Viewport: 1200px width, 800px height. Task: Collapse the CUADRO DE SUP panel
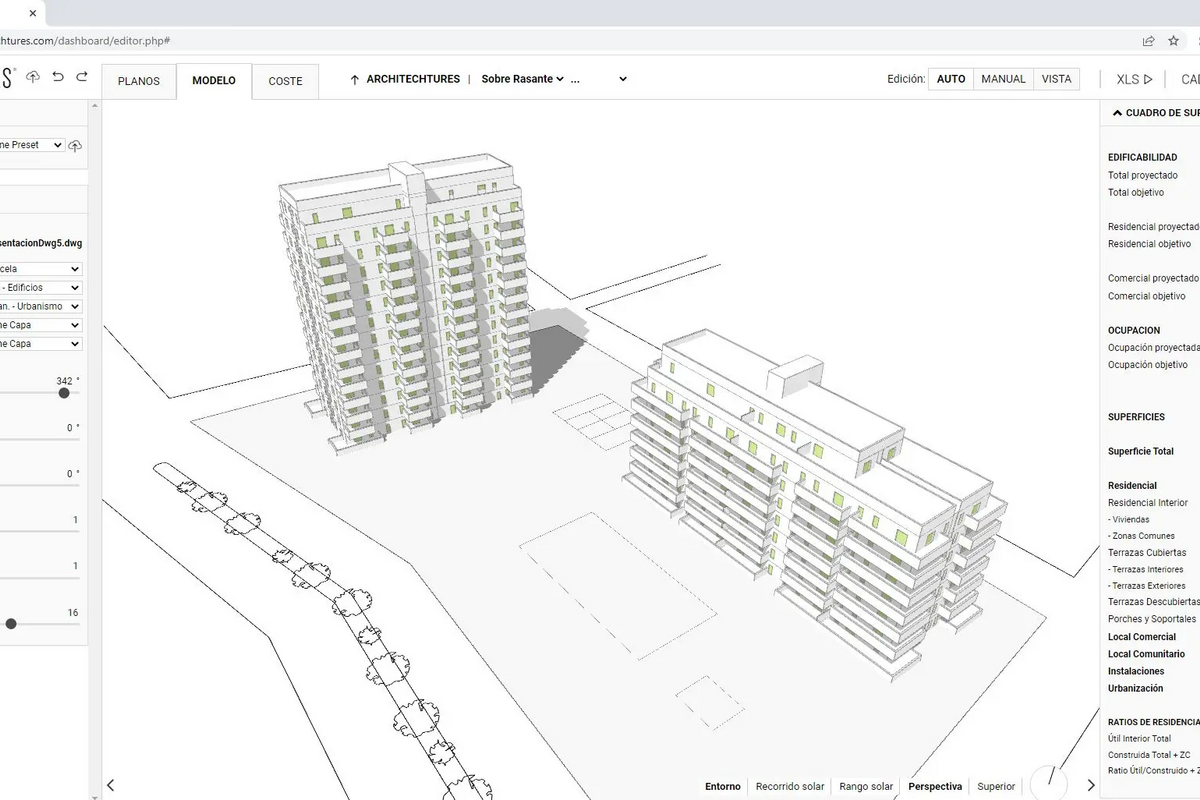pos(1117,113)
